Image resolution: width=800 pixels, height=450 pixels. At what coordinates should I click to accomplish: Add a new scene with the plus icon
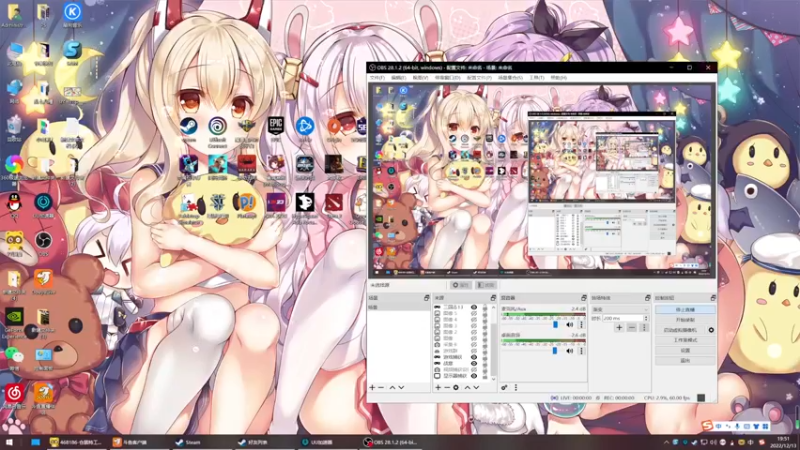pos(372,388)
